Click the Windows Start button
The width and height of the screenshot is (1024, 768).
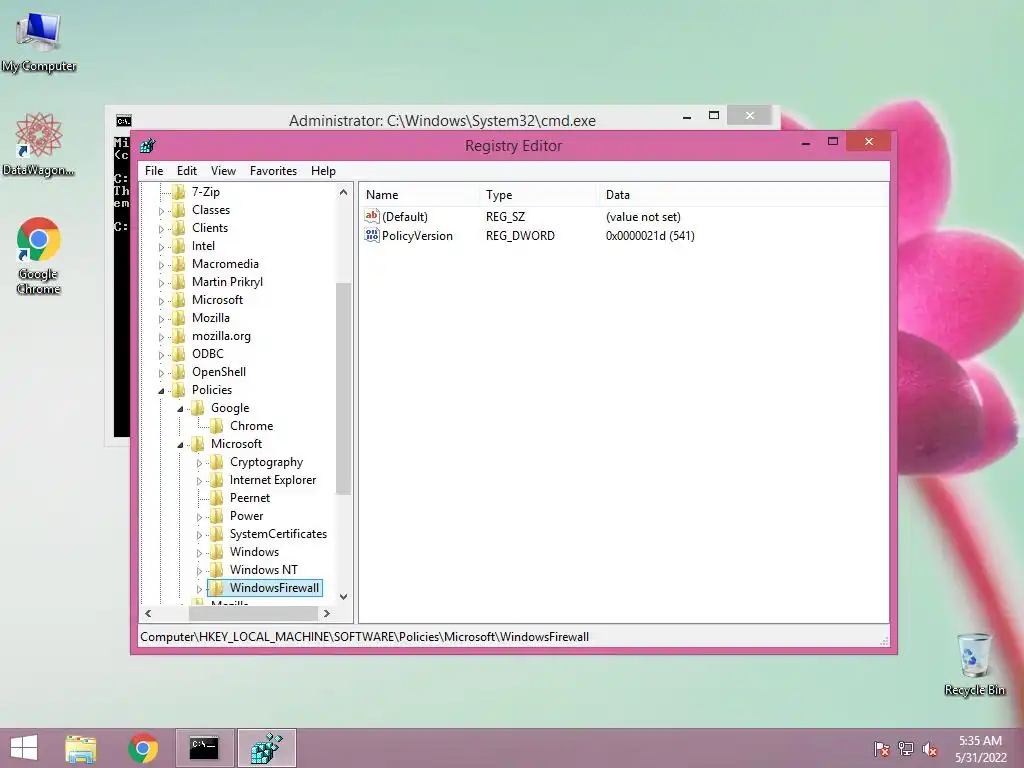coord(24,748)
